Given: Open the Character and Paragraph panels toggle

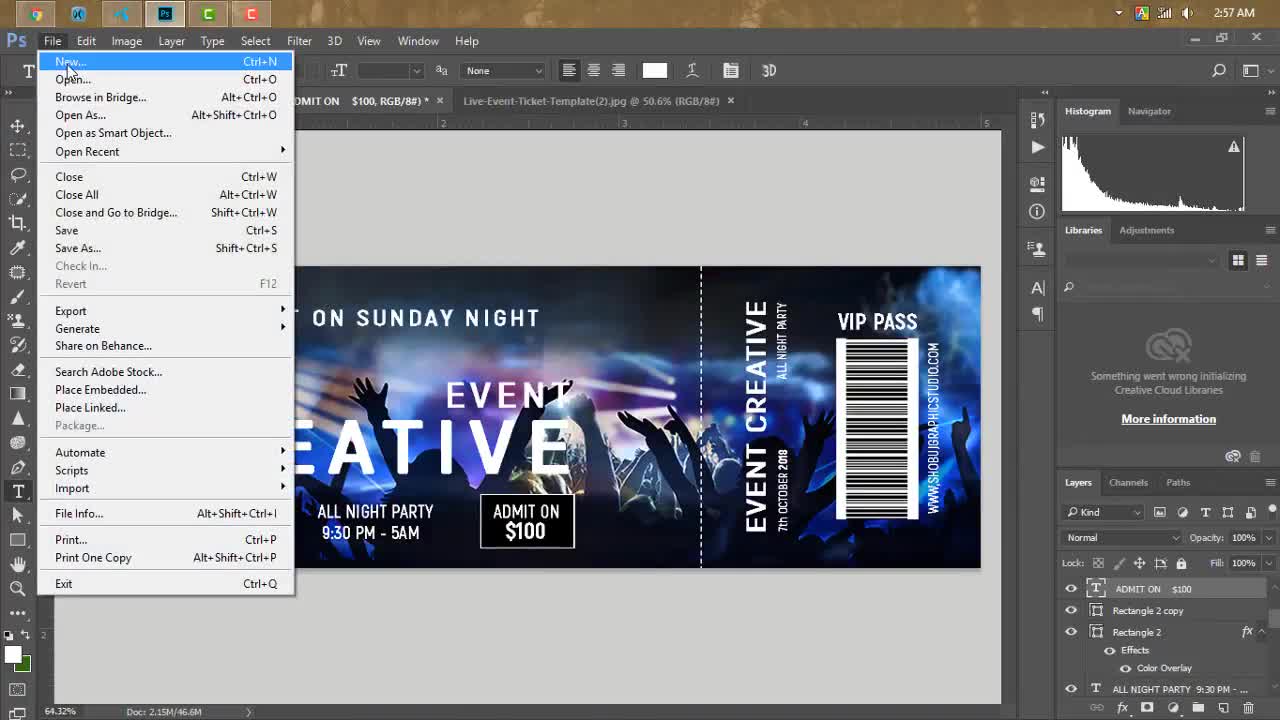Looking at the screenshot, I should click(731, 70).
